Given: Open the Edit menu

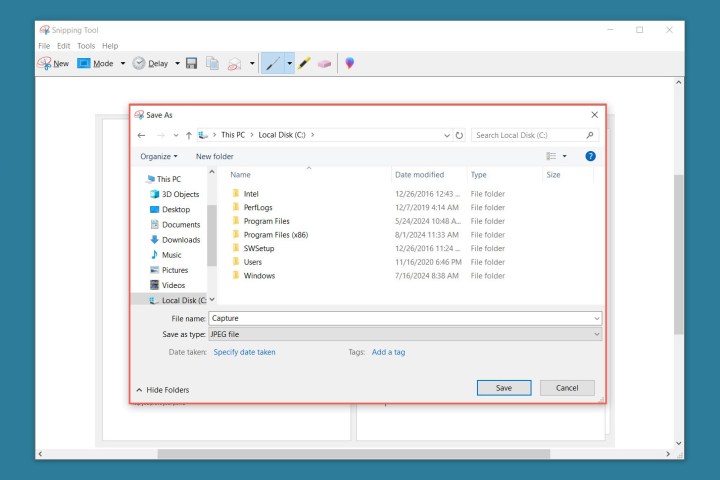Looking at the screenshot, I should pyautogui.click(x=64, y=46).
